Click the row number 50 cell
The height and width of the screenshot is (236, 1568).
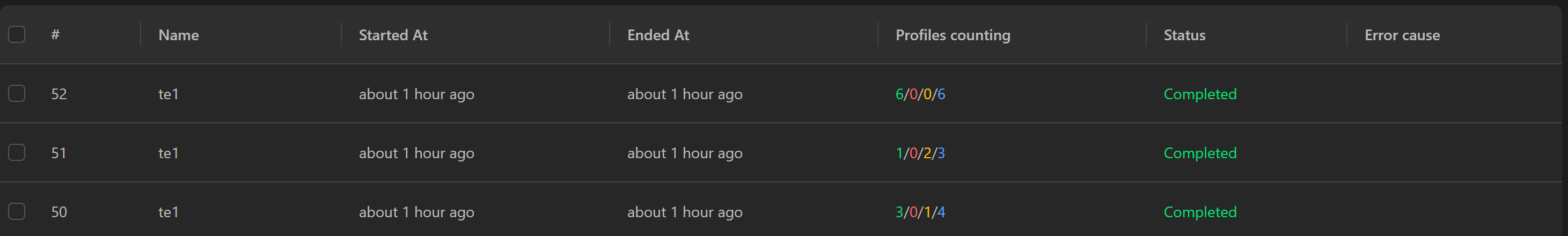click(59, 212)
